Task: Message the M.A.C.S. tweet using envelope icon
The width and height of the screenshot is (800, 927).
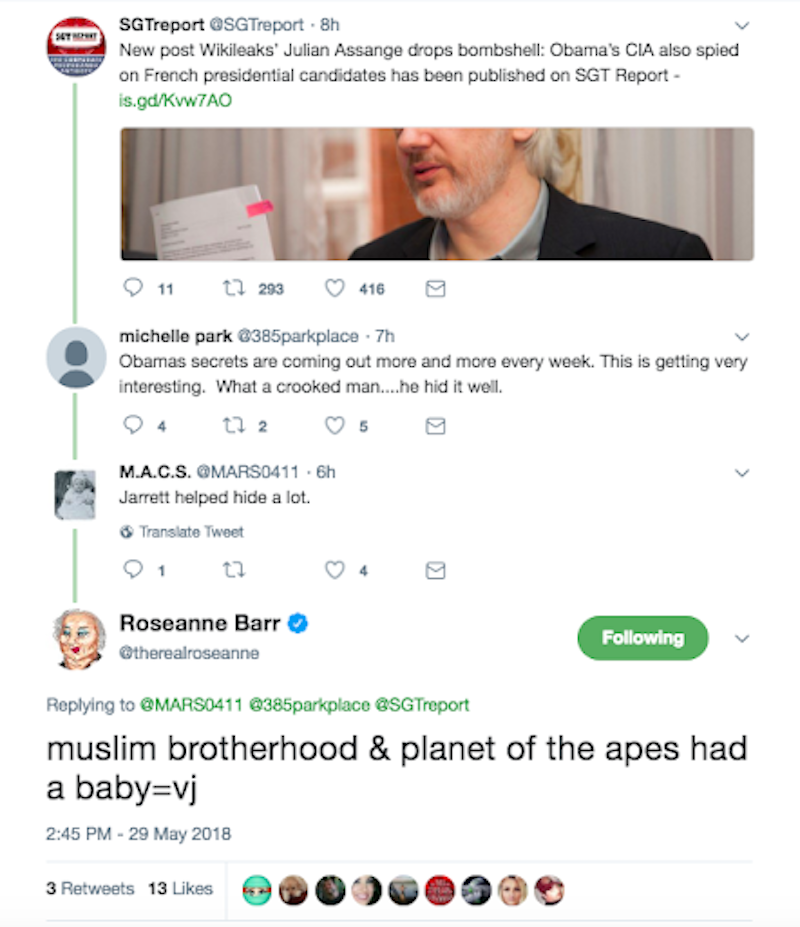Action: point(435,571)
